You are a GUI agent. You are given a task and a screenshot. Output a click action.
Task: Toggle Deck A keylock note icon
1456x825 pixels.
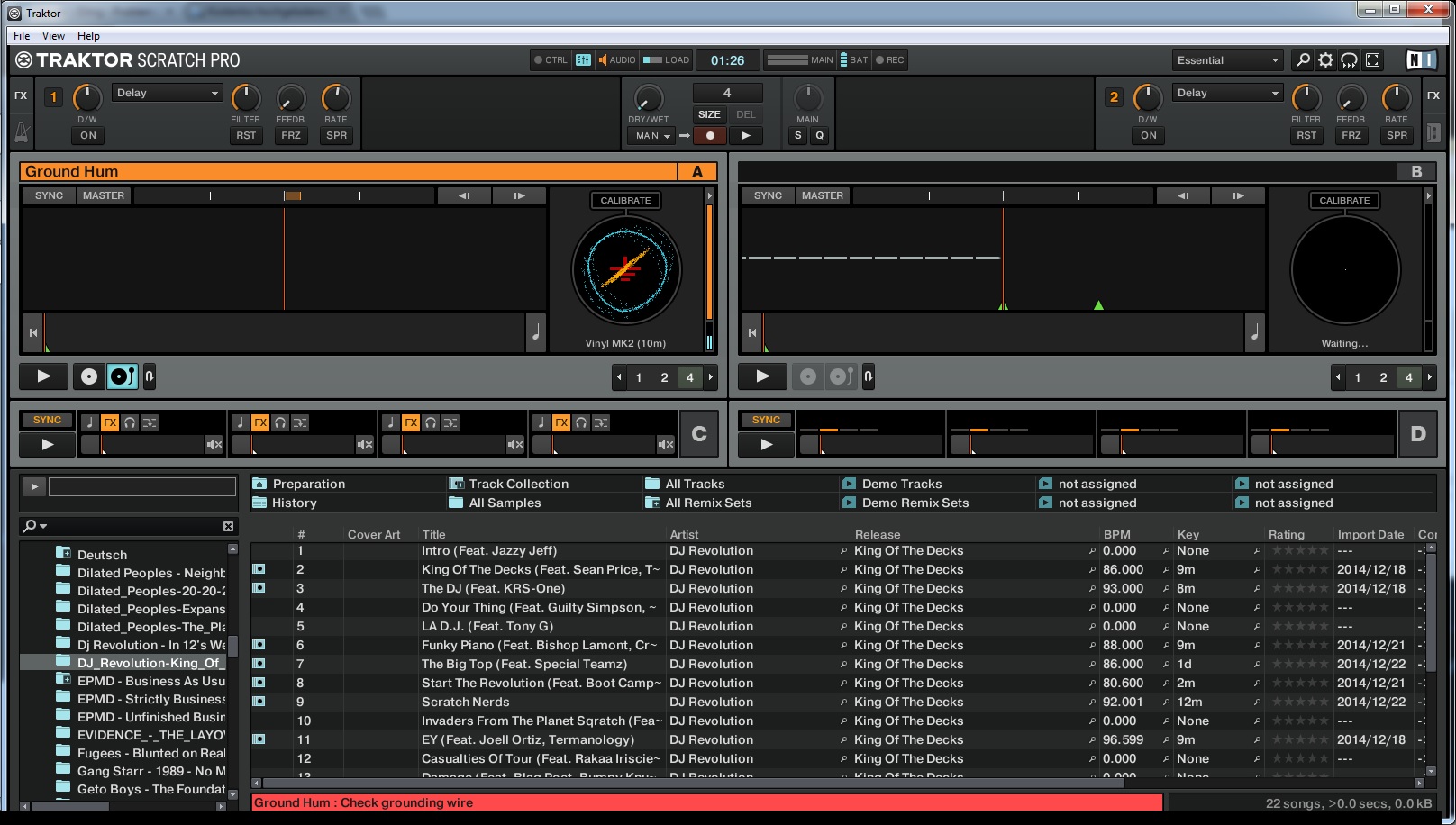click(536, 332)
